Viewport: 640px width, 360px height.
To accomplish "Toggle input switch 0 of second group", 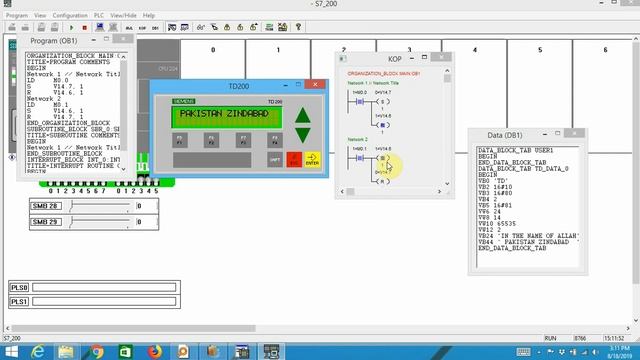I will (118, 183).
